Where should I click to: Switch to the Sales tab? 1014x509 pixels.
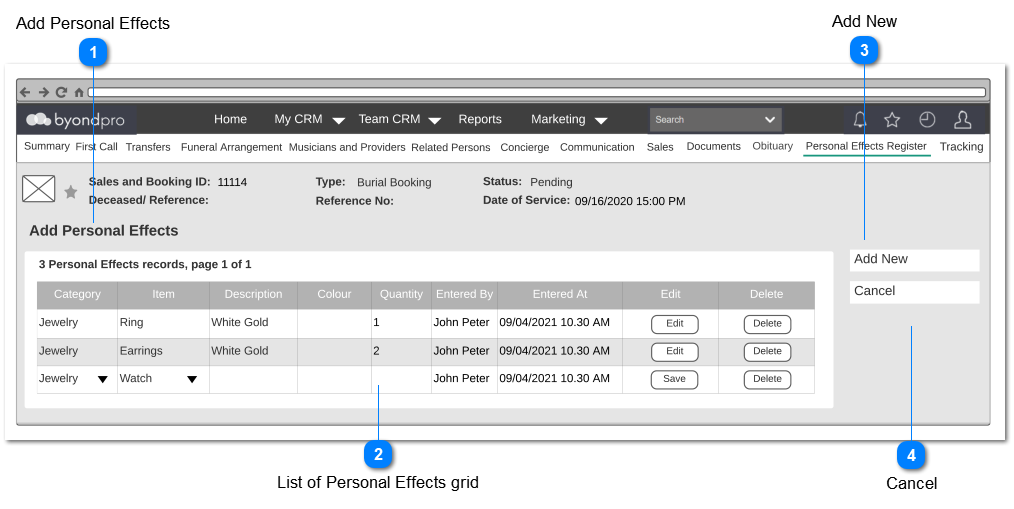coord(660,147)
